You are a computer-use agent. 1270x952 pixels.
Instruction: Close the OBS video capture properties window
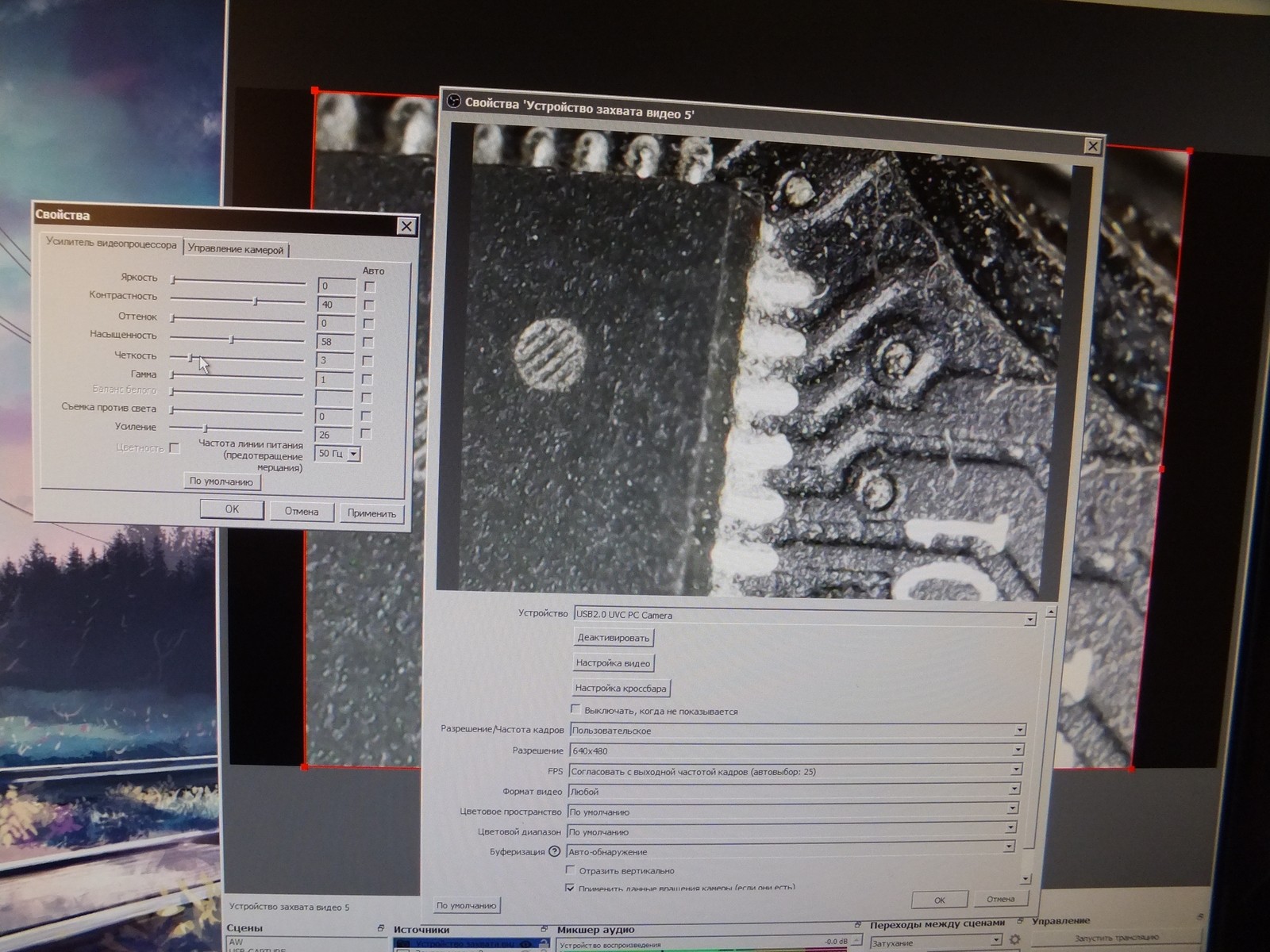click(1093, 146)
